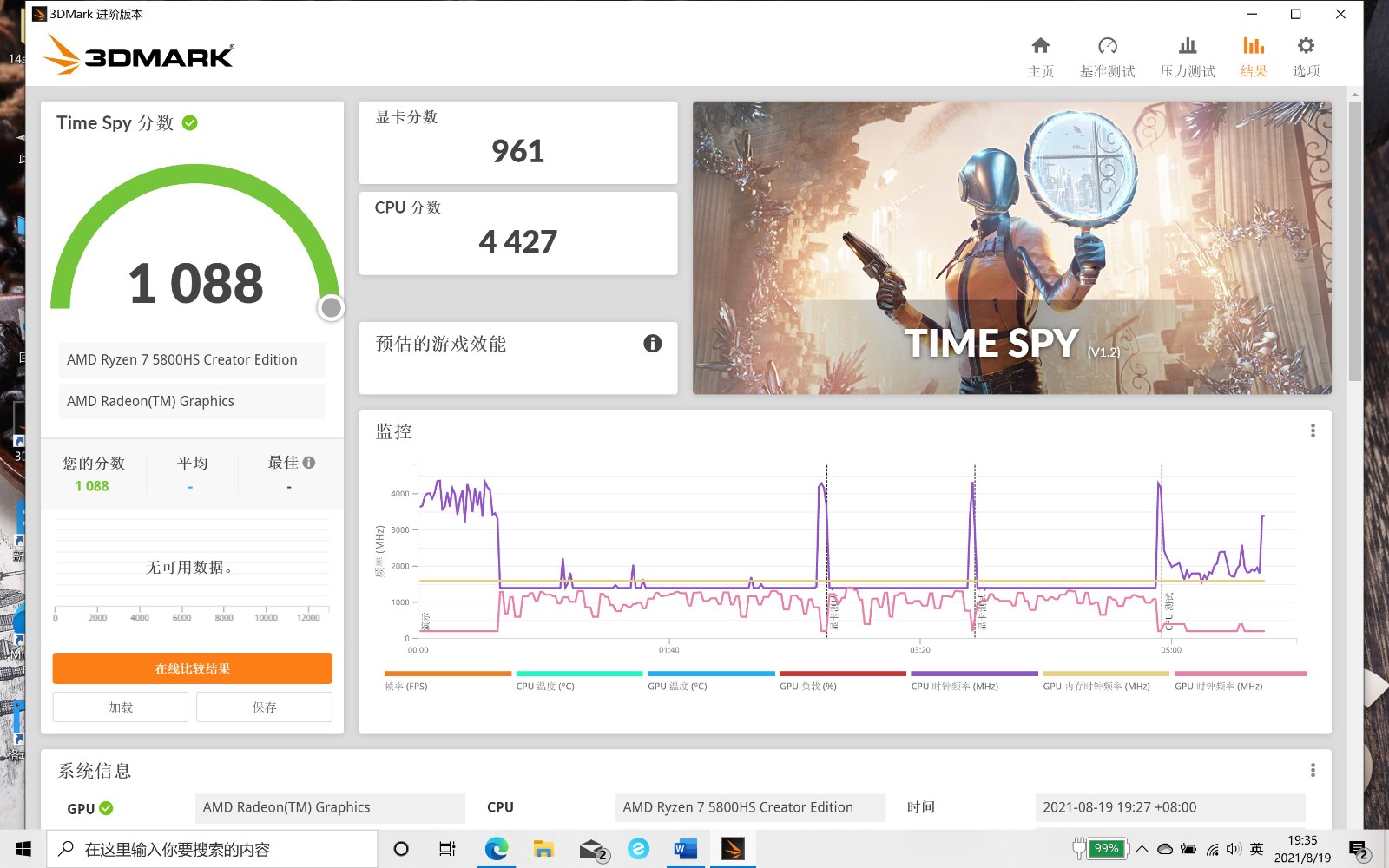Toggle the CPU 时钟频率 legend series

pyautogui.click(x=974, y=681)
